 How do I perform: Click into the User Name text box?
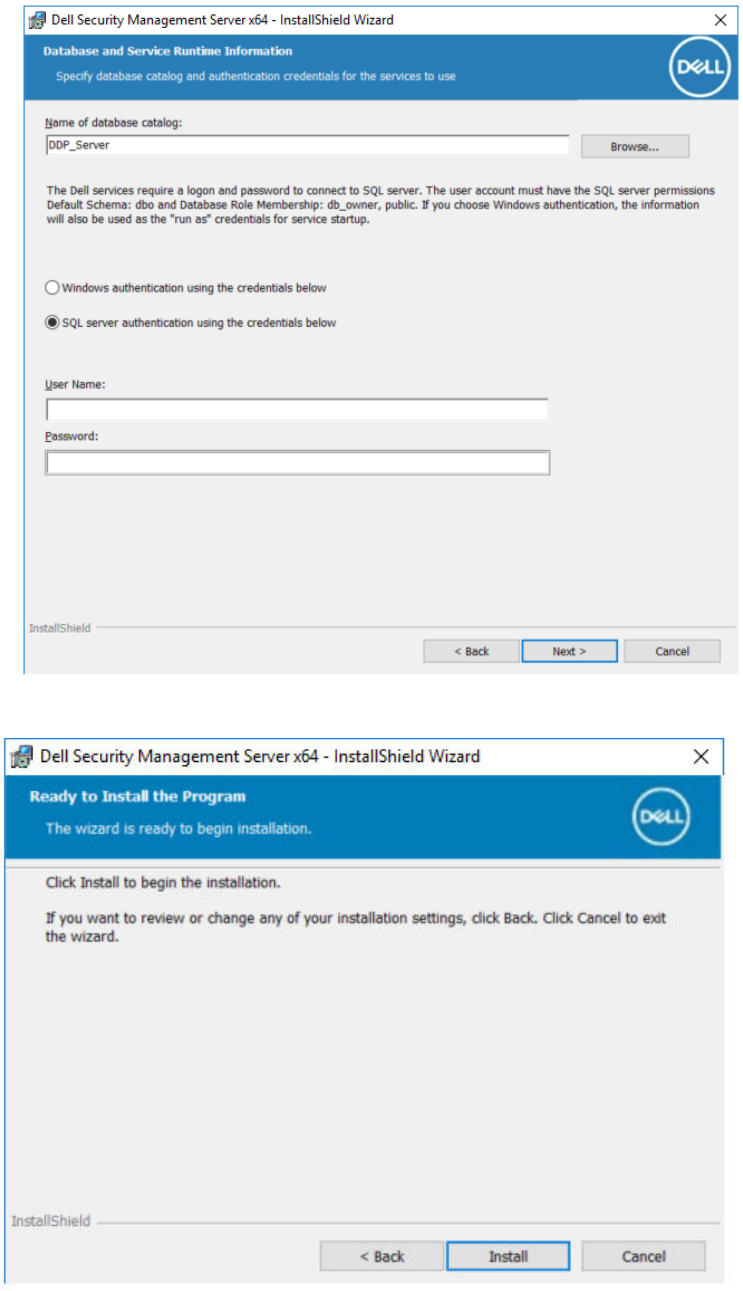(297, 410)
